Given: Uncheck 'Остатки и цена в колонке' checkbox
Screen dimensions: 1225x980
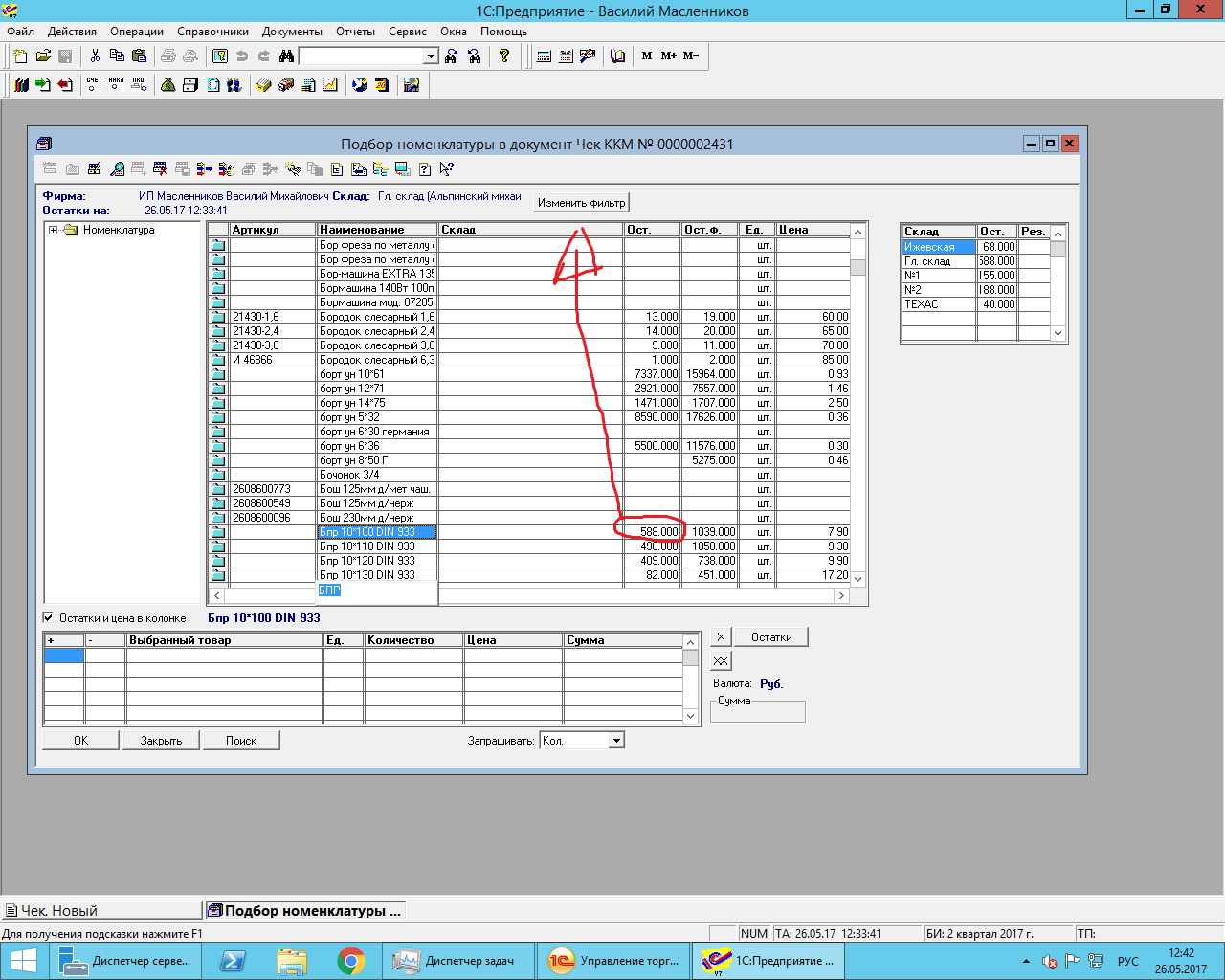Looking at the screenshot, I should [x=49, y=617].
